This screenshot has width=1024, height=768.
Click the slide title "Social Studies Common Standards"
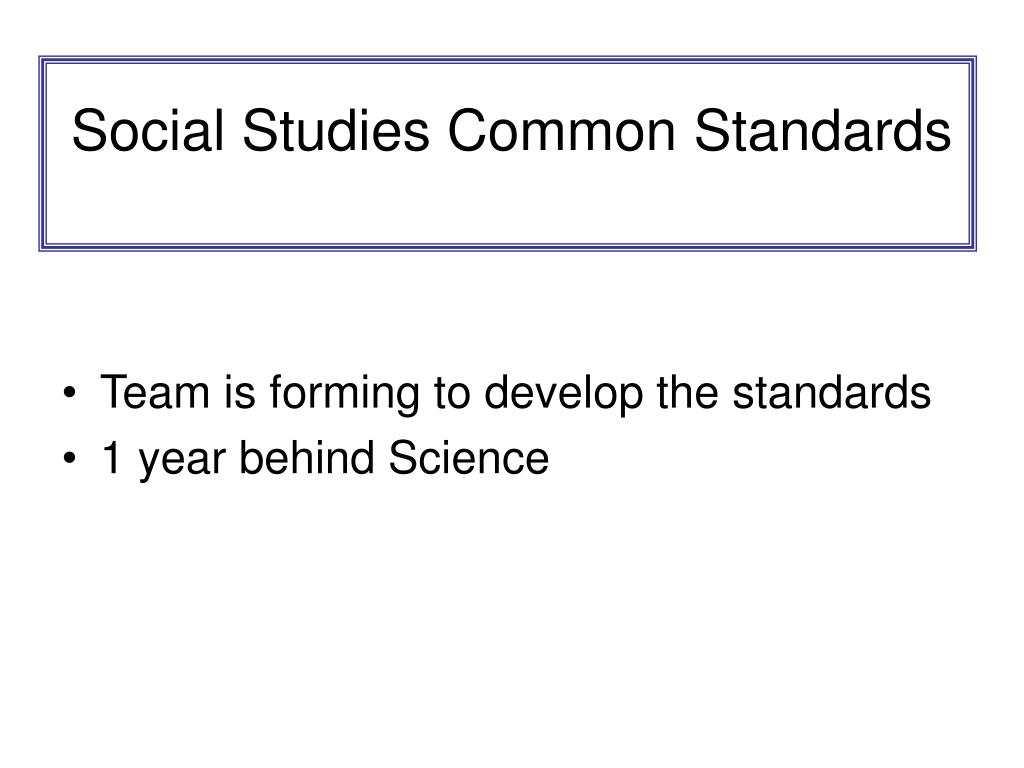pos(511,131)
